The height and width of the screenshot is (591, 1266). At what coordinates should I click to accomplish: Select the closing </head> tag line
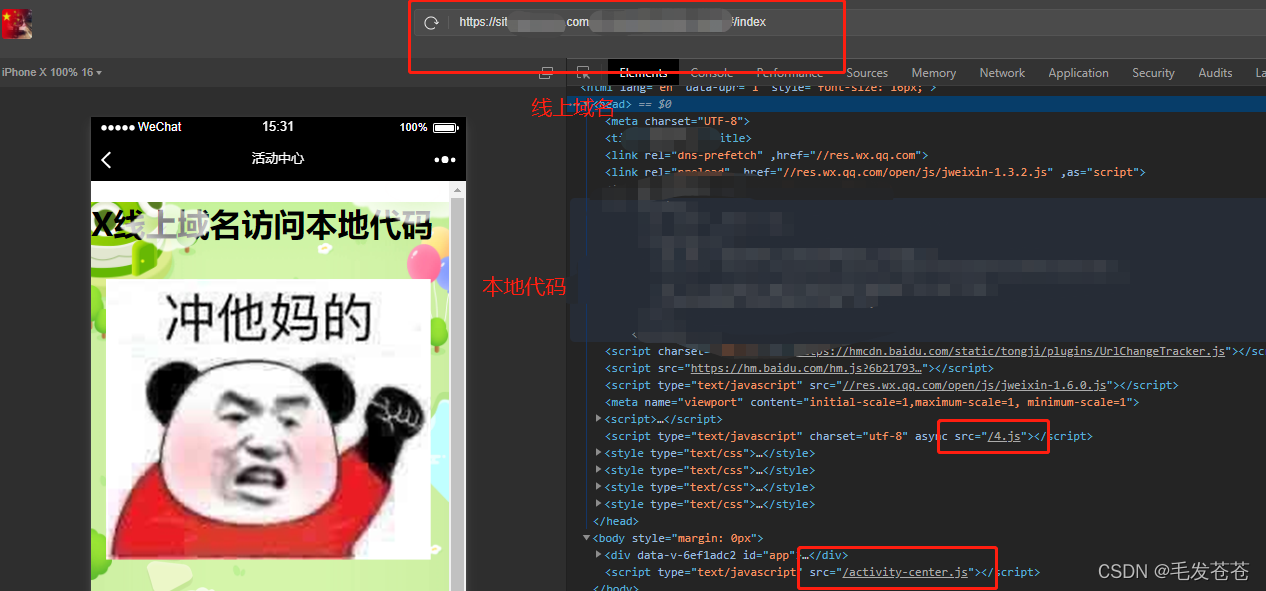pos(616,521)
